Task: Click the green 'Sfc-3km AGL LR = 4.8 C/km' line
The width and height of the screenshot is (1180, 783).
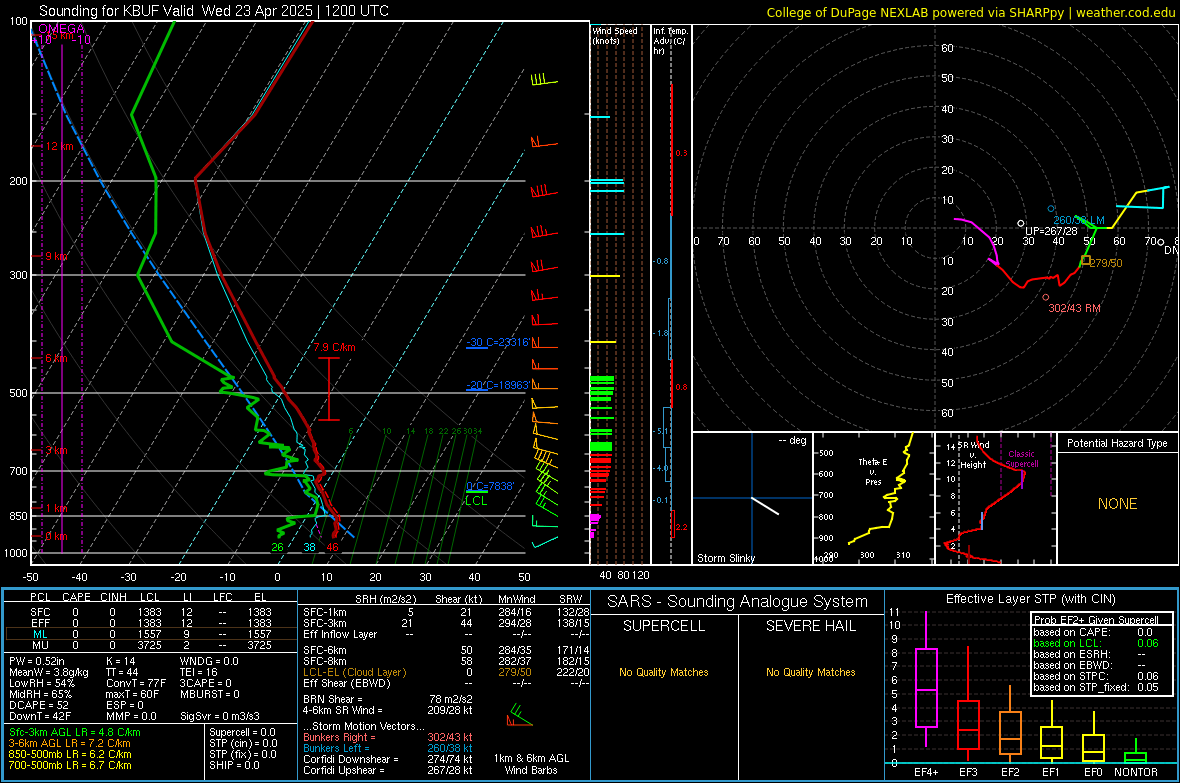Action: [x=75, y=732]
